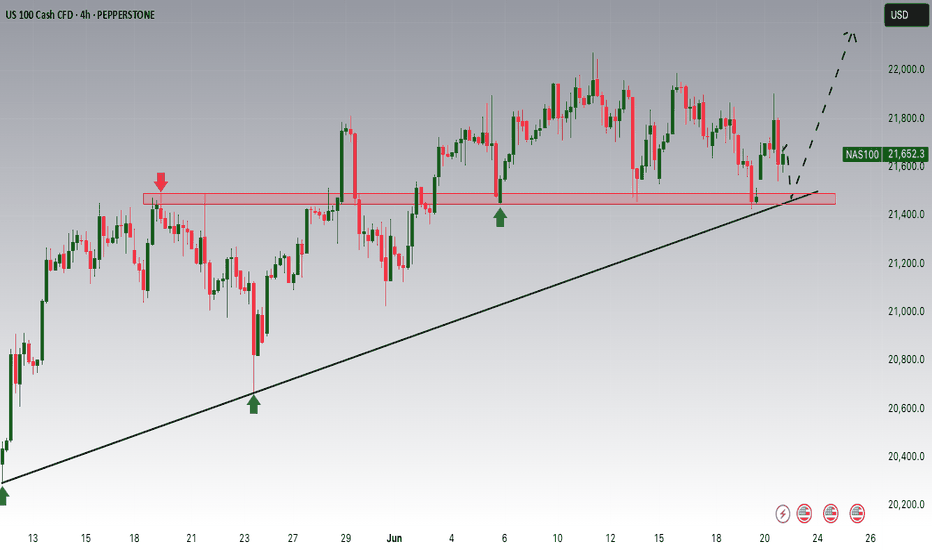This screenshot has height=550, width=932.
Task: Open US flag event icon nearest date 26
Action: (857, 513)
